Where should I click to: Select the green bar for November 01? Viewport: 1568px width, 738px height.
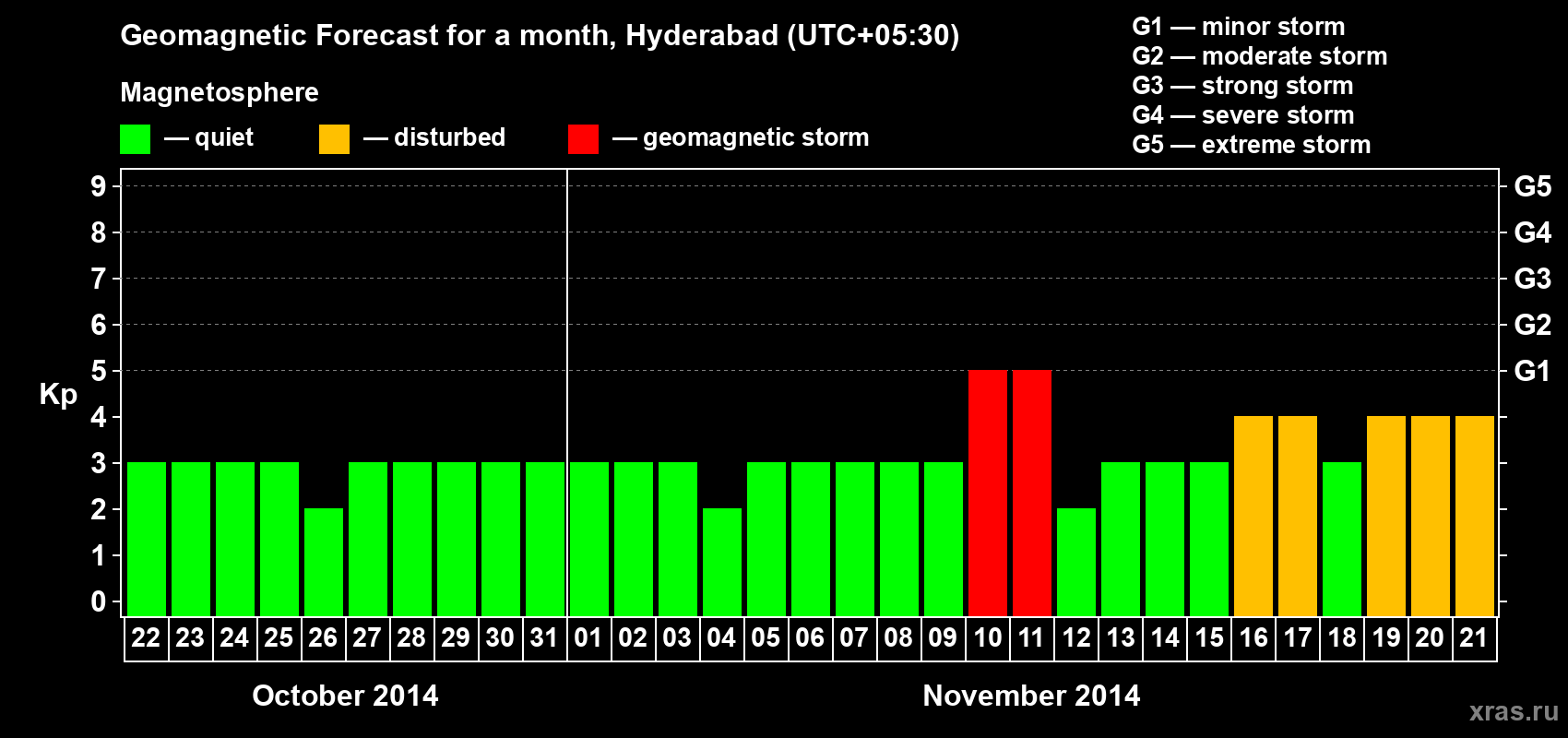[x=589, y=539]
